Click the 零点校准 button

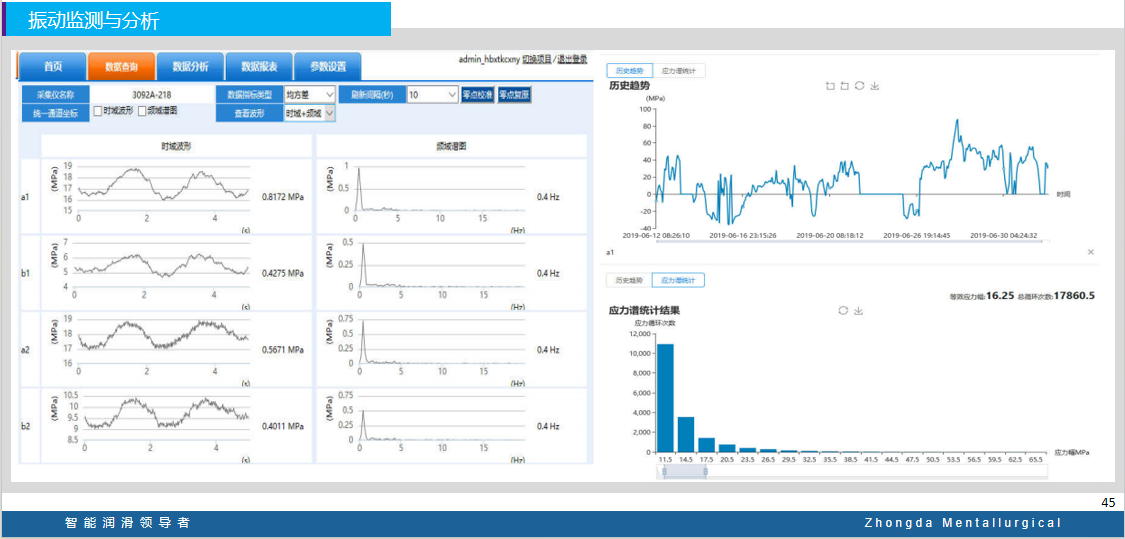coord(477,95)
